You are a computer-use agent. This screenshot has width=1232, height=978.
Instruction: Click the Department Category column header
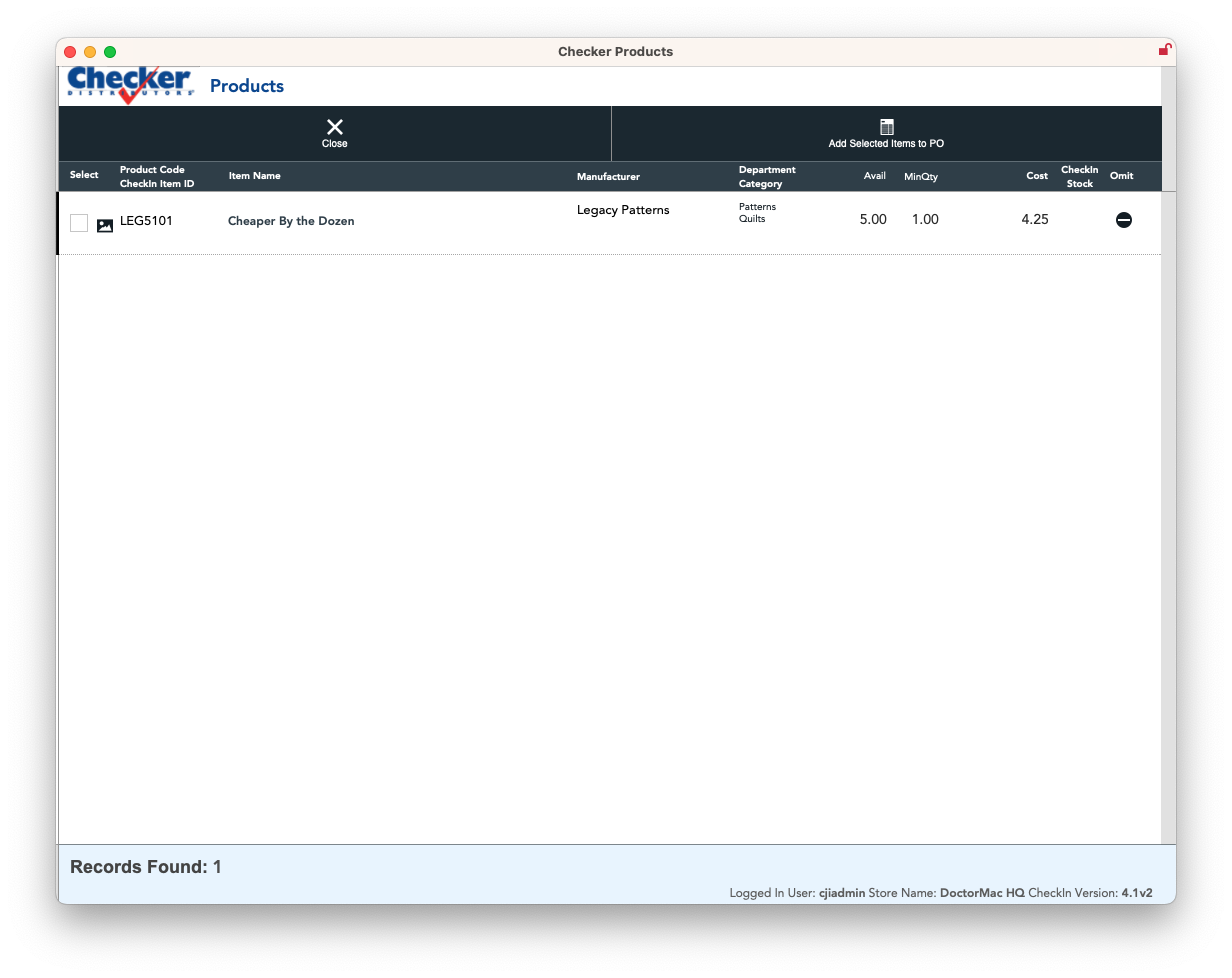coord(767,177)
